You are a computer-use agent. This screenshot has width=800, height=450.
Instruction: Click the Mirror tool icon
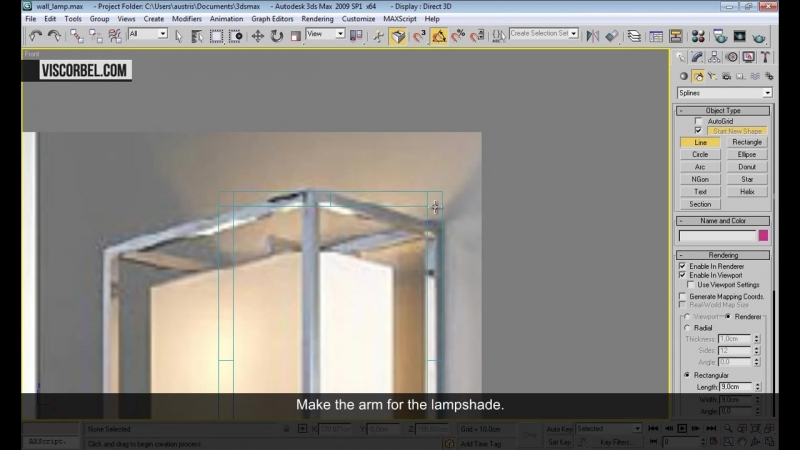593,35
